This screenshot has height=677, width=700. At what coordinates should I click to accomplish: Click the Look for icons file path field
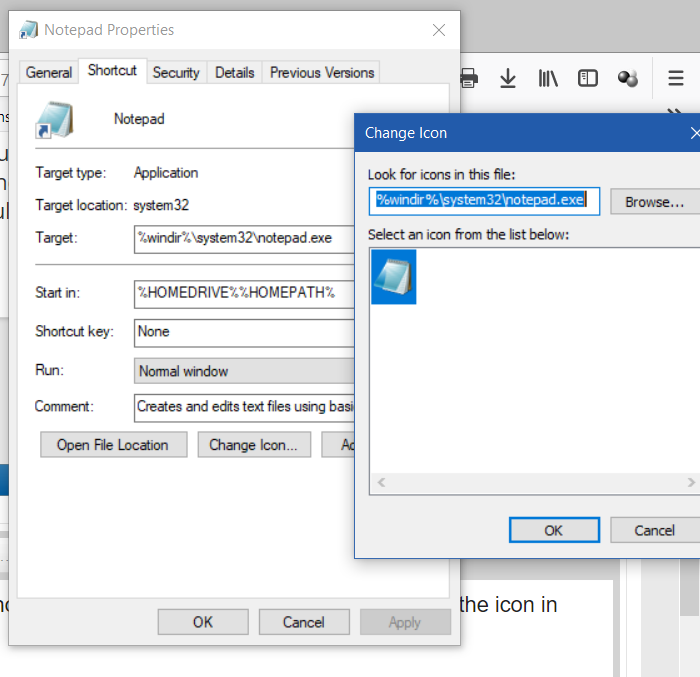pos(484,201)
